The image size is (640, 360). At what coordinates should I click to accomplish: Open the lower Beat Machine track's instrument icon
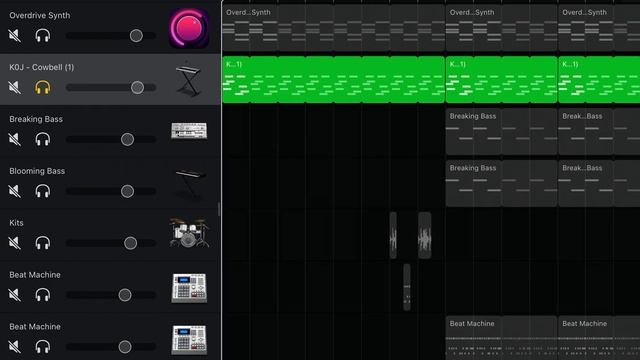tap(189, 340)
